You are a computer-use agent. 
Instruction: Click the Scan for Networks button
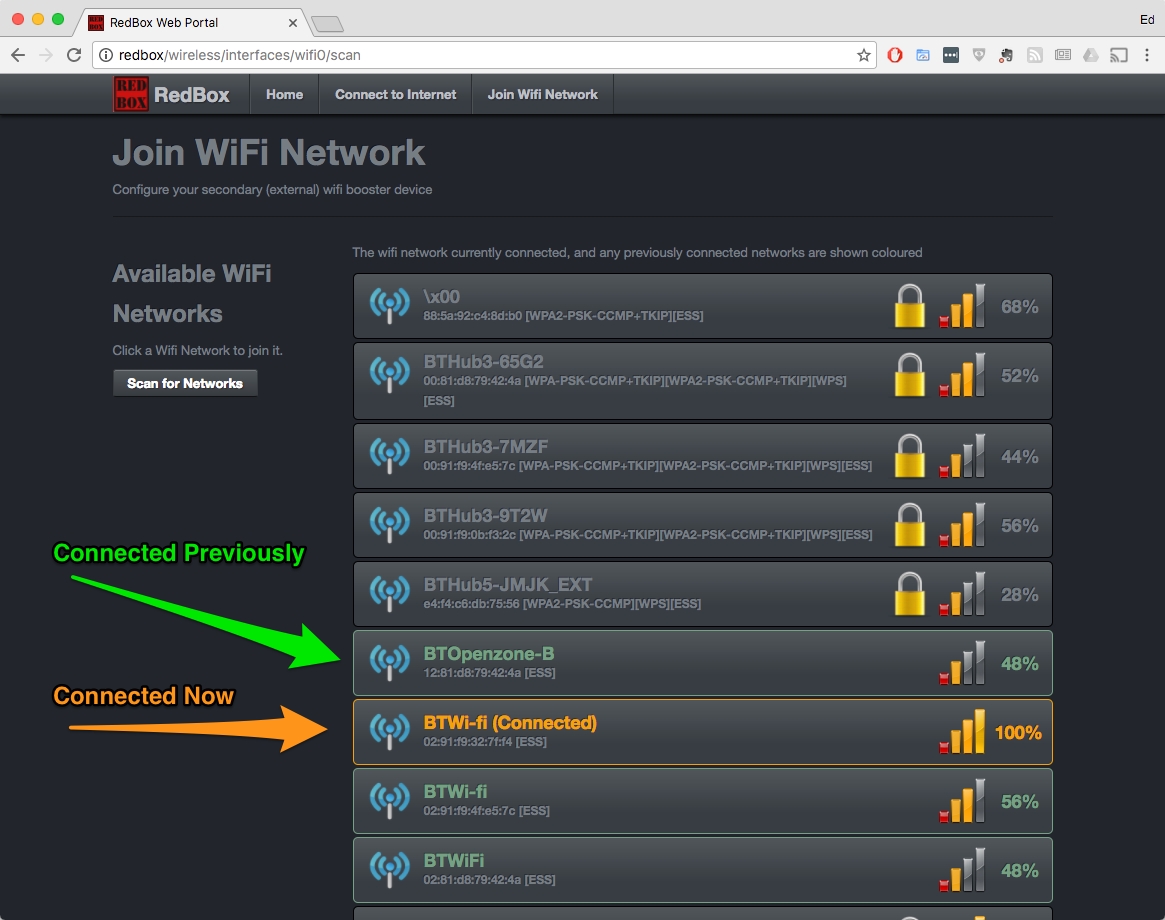(x=185, y=383)
